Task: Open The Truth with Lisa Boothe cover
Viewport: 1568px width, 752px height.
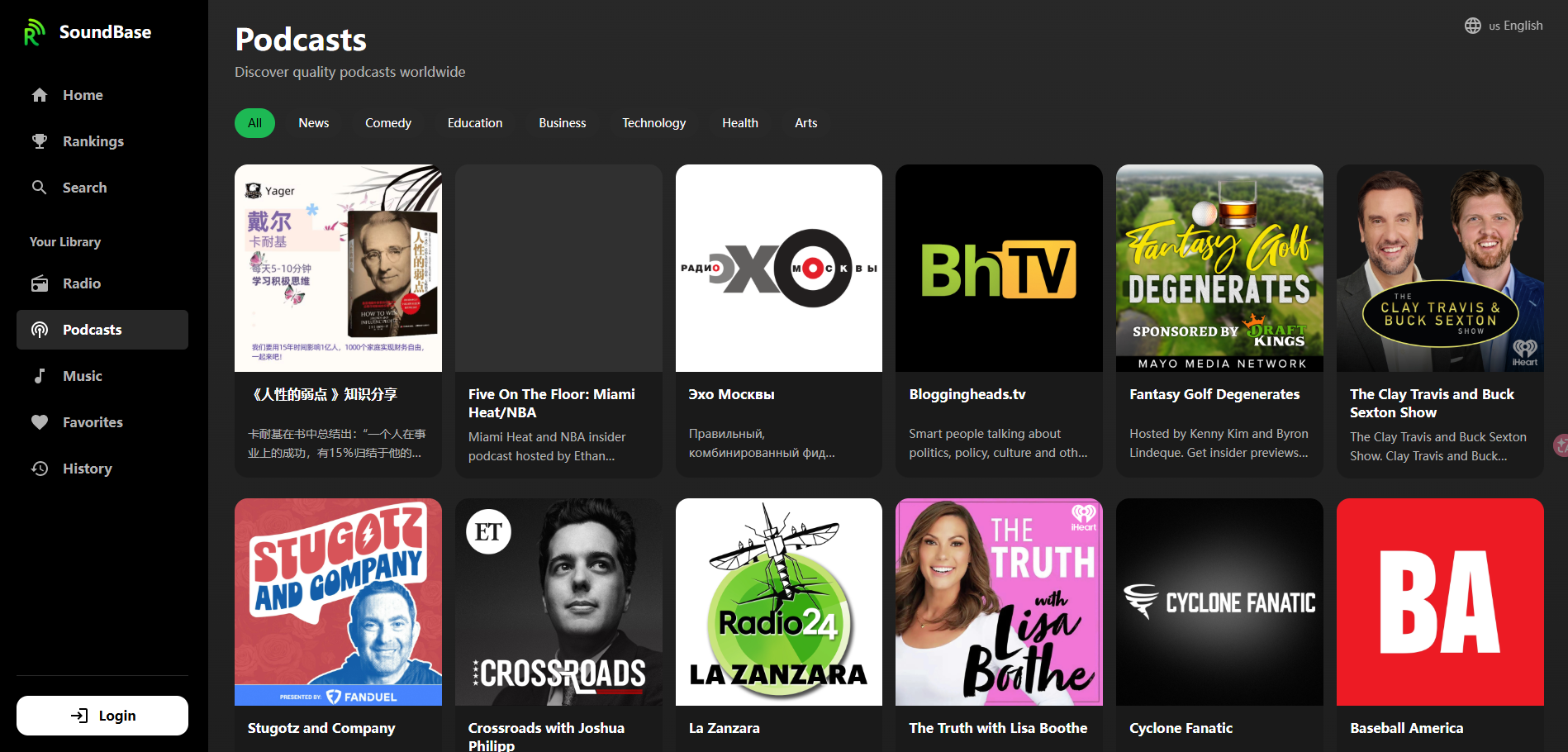Action: (x=999, y=602)
